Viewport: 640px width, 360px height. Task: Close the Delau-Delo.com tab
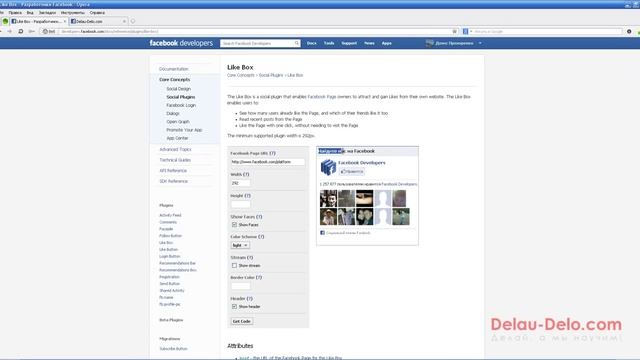(x=124, y=21)
